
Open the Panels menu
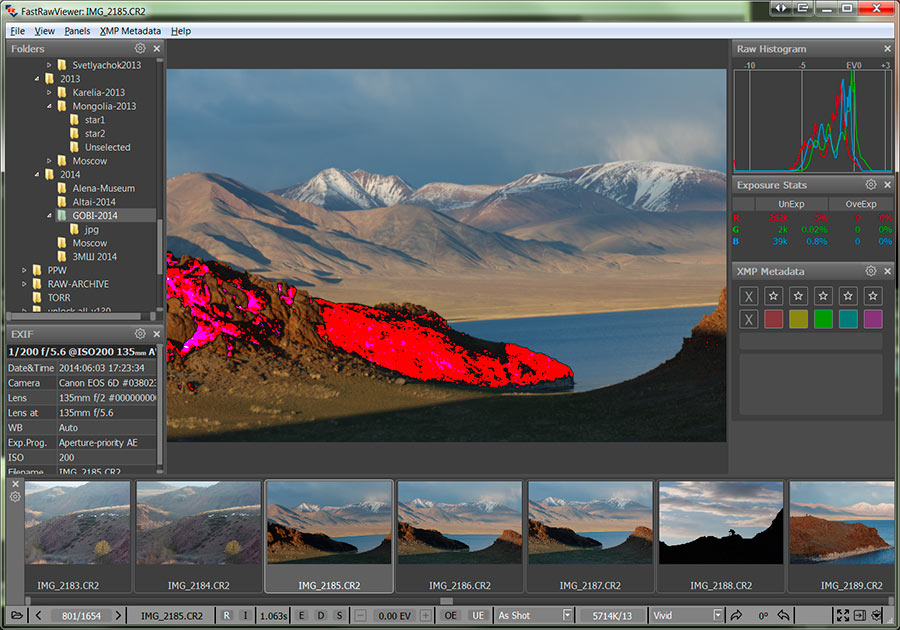pos(77,31)
